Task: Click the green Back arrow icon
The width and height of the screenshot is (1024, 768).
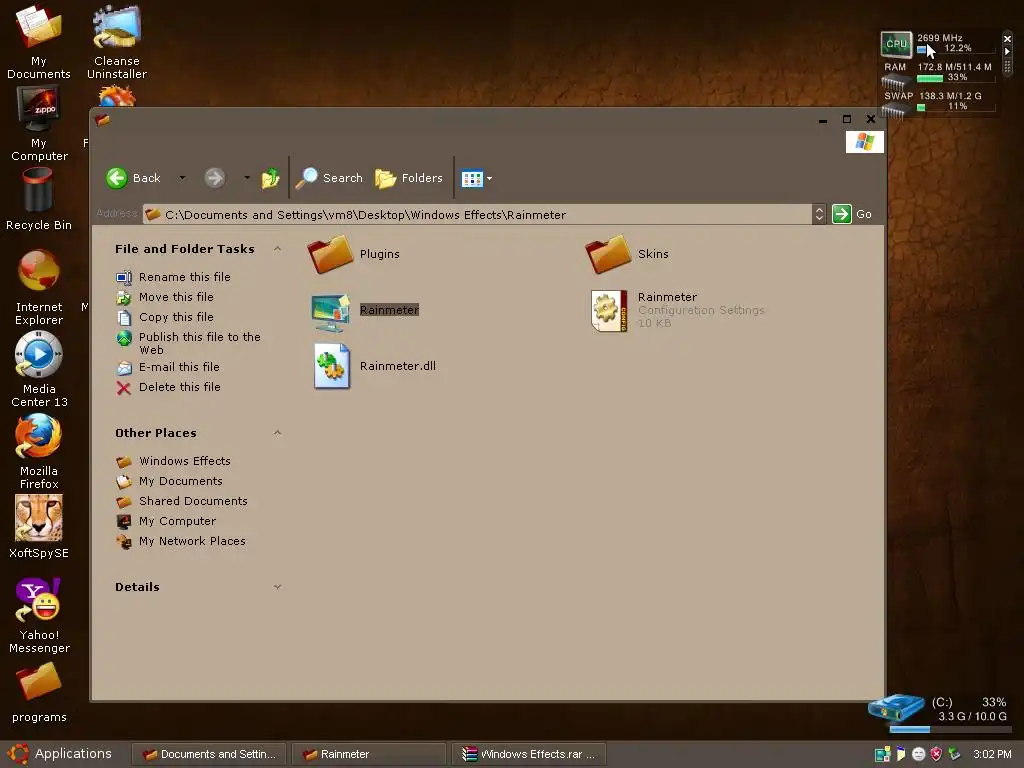Action: [117, 178]
